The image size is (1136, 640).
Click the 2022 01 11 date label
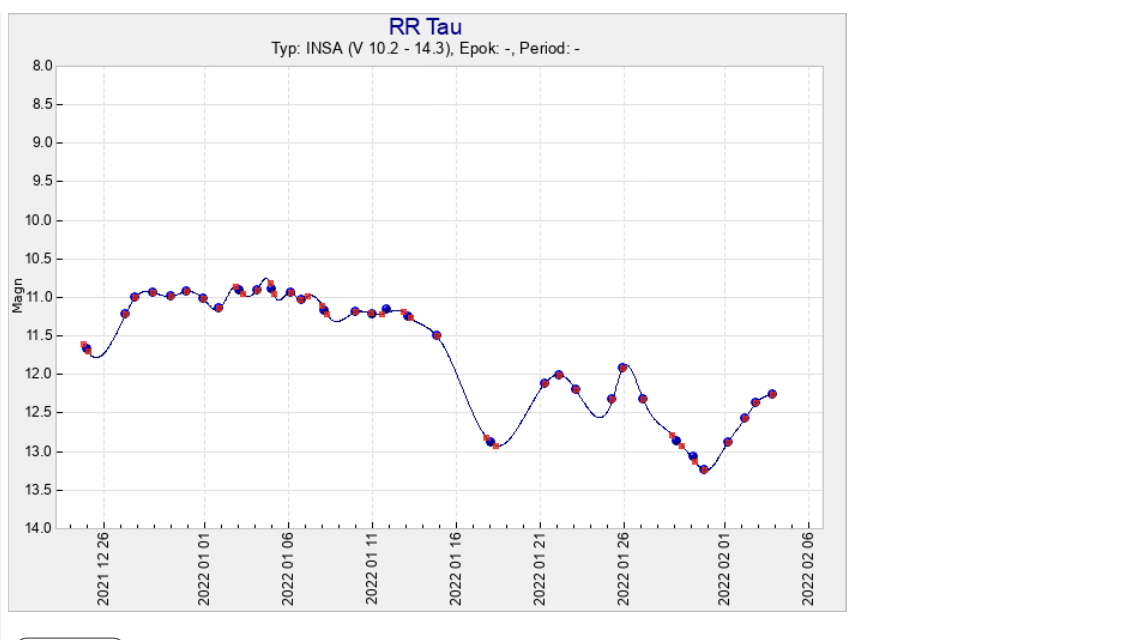coord(372,571)
